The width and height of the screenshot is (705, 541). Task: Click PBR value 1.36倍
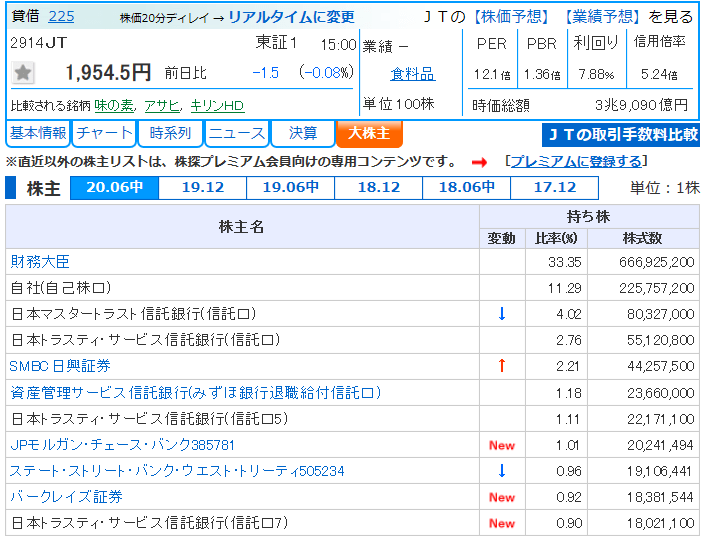point(542,74)
